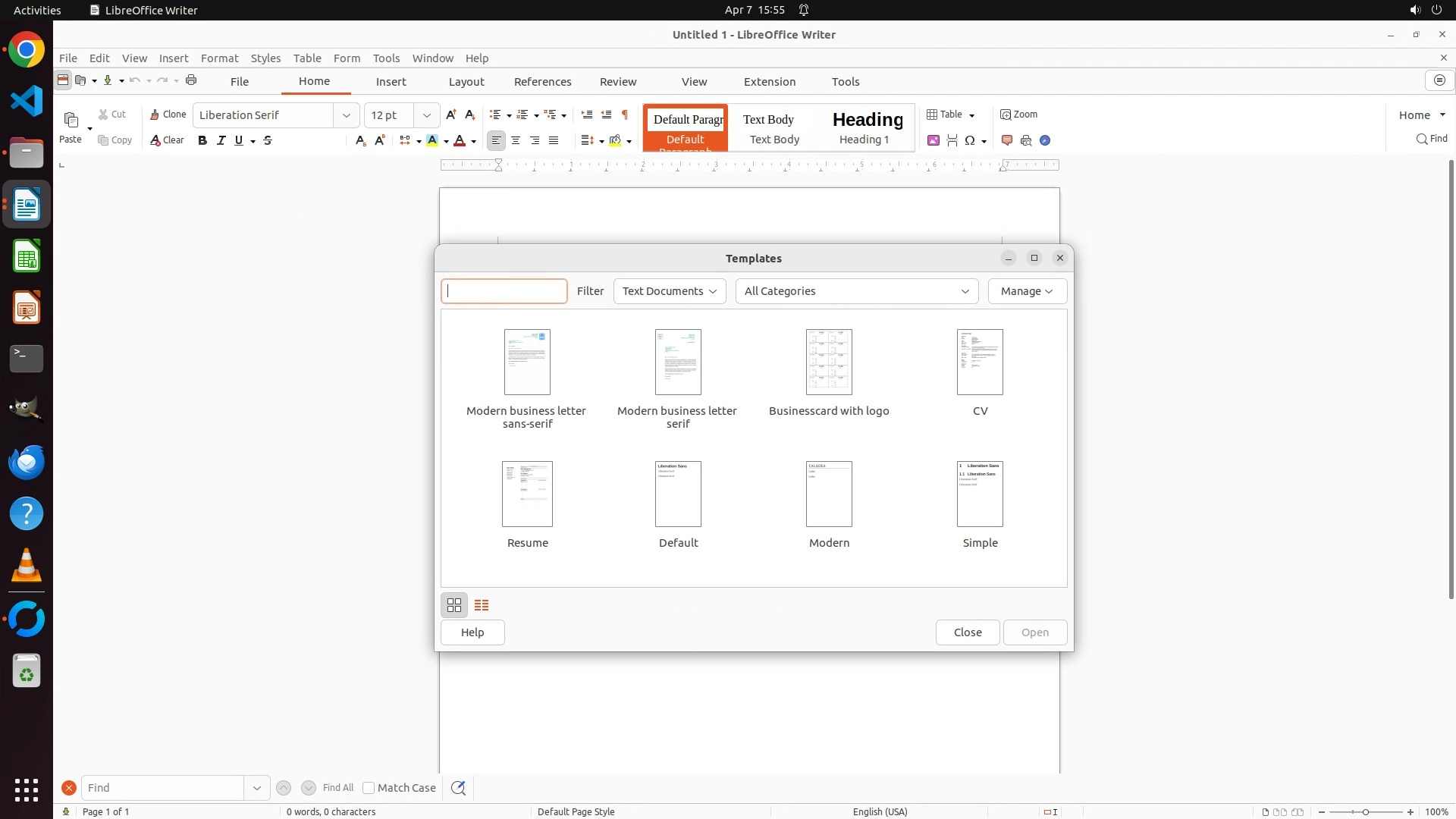
Task: Center align paragraph icon
Action: [516, 140]
